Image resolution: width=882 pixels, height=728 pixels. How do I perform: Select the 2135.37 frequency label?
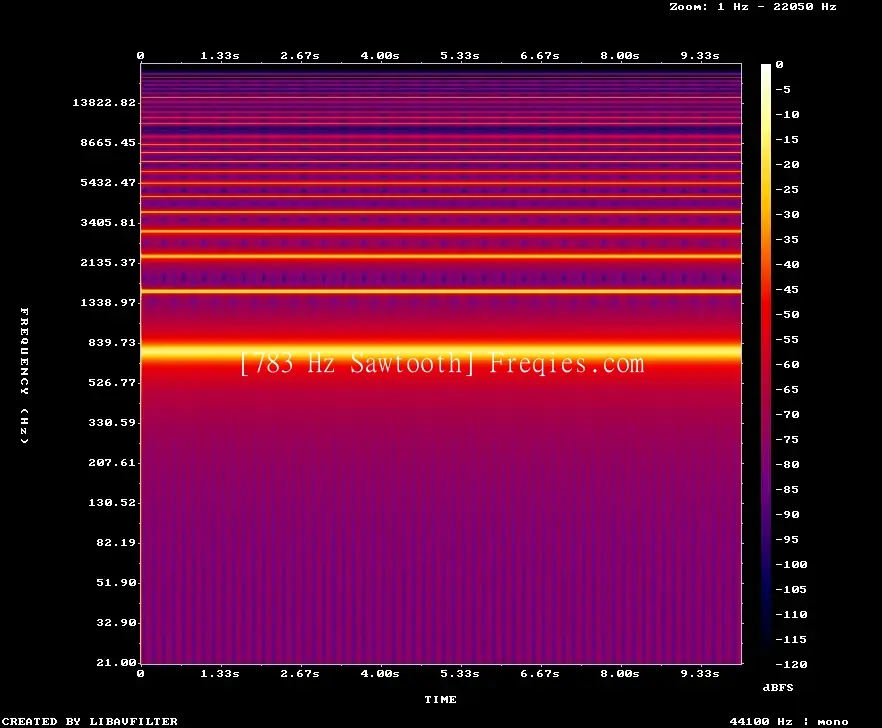click(108, 262)
